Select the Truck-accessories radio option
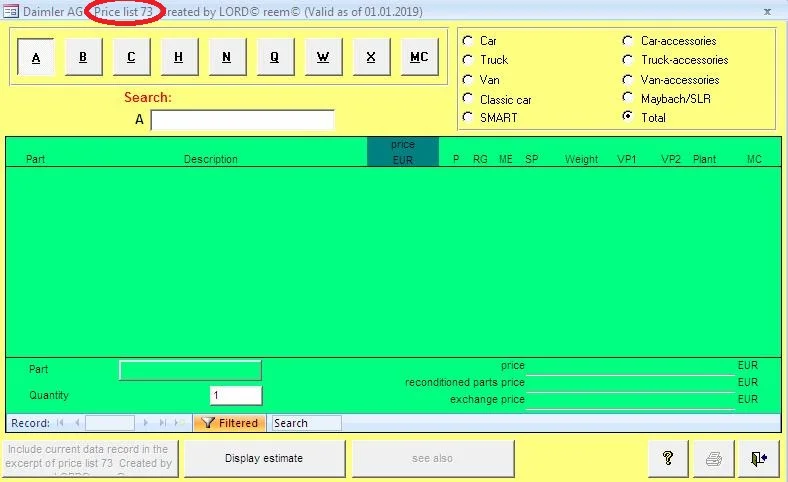 [628, 60]
